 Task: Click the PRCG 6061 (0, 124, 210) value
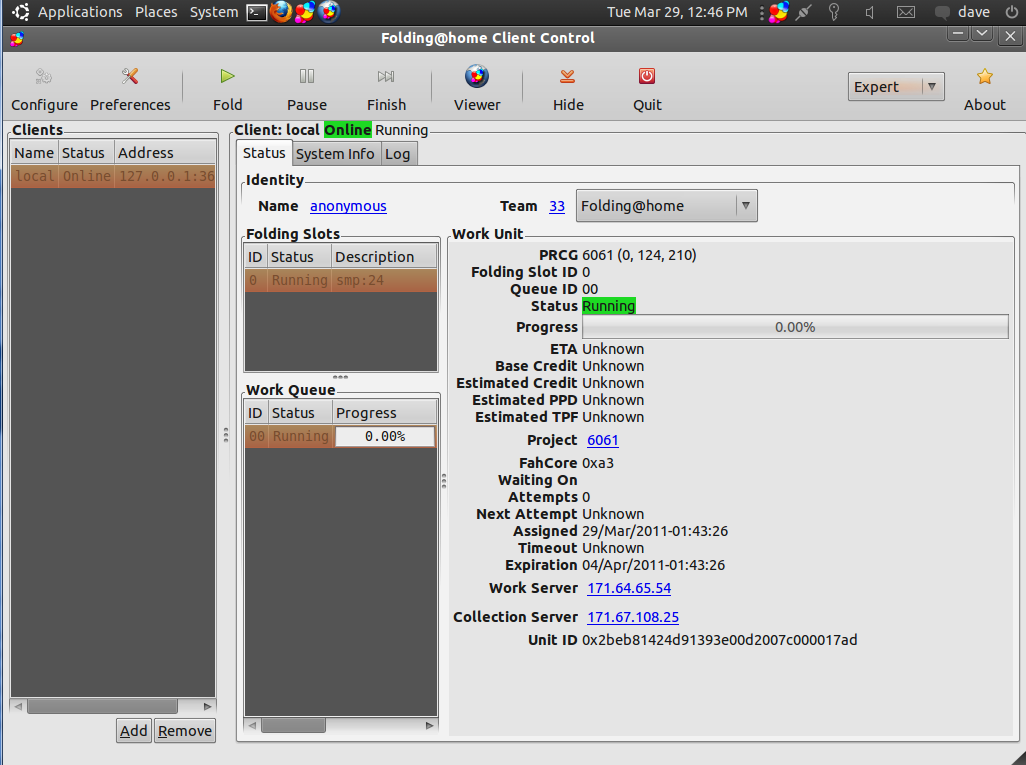pos(639,255)
